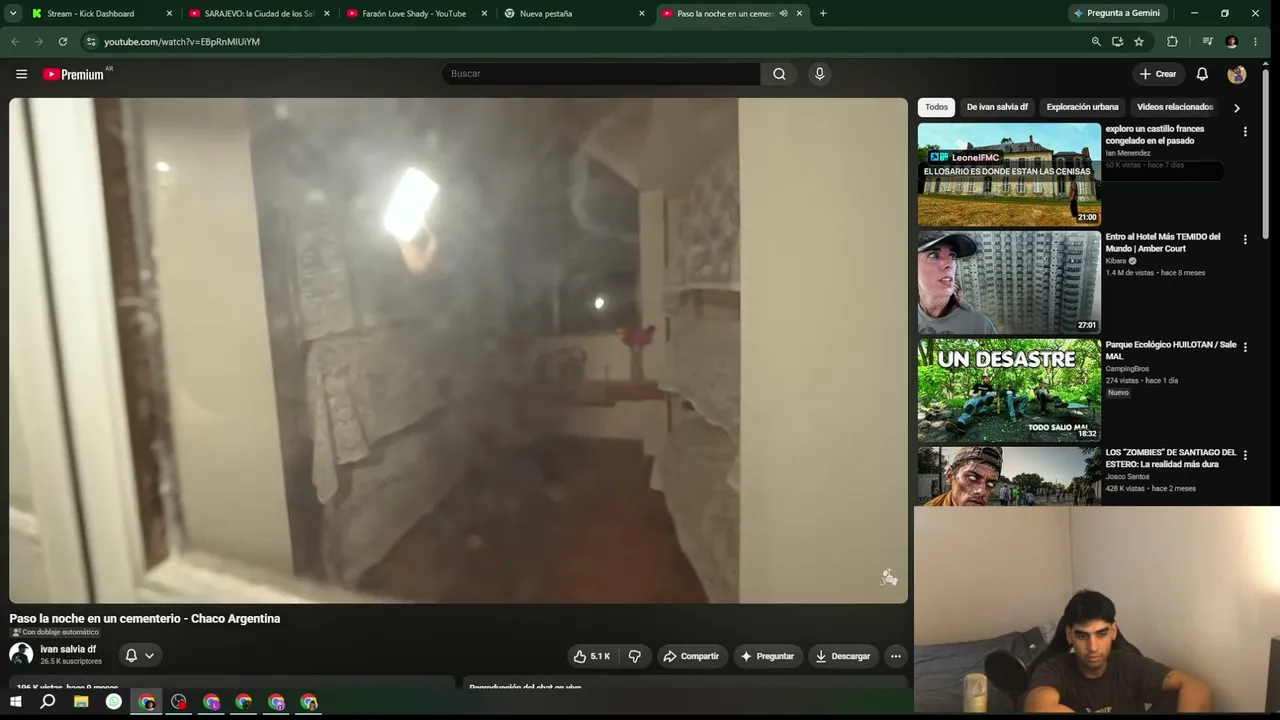View site information icon in address bar
This screenshot has width=1280, height=720.
91,42
